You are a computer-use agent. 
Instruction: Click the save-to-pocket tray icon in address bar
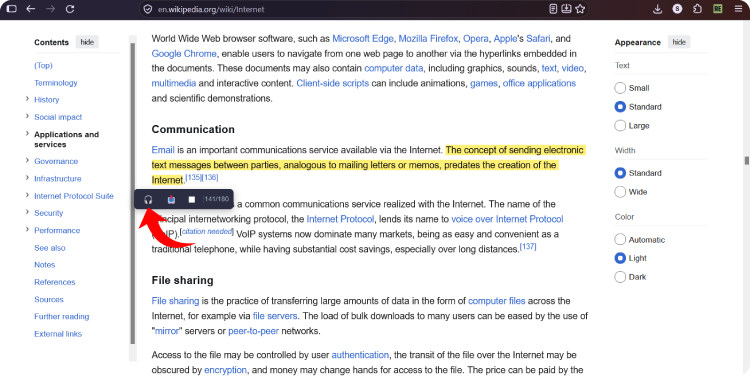(566, 9)
